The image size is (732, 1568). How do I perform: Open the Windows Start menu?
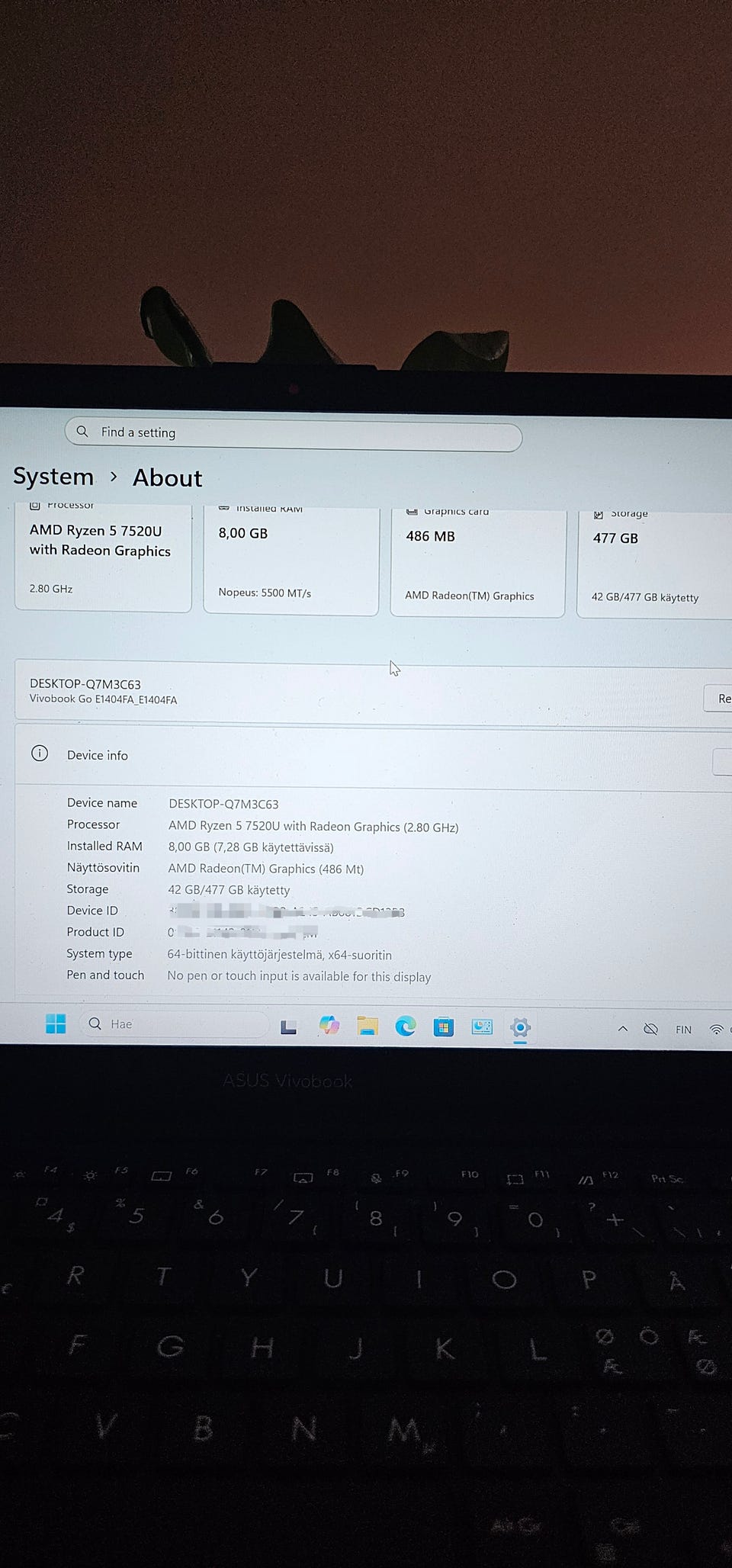(56, 1023)
